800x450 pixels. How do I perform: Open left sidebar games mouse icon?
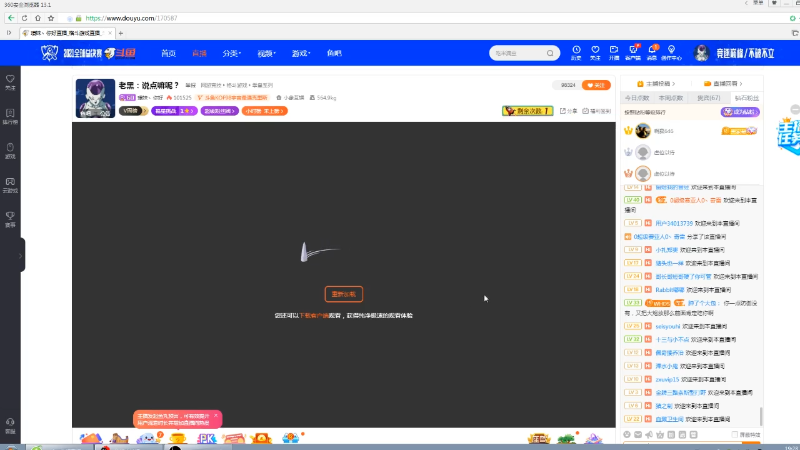[10, 151]
